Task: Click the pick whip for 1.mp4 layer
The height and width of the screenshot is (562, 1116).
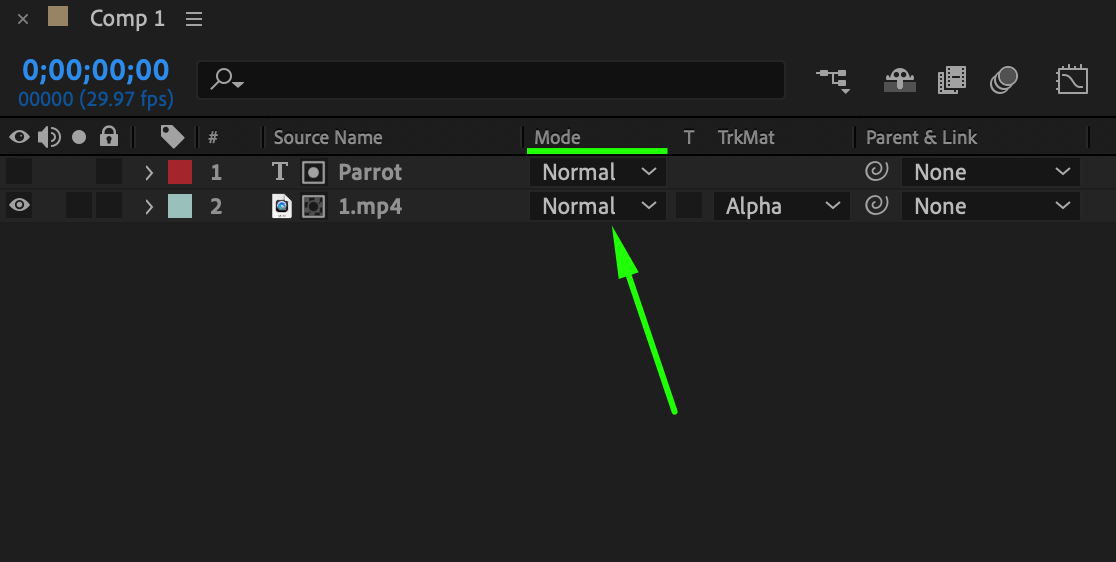Action: (876, 206)
